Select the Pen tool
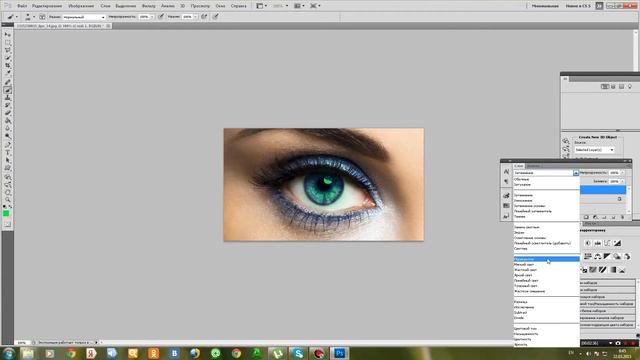This screenshot has height=360, width=640. [8, 145]
